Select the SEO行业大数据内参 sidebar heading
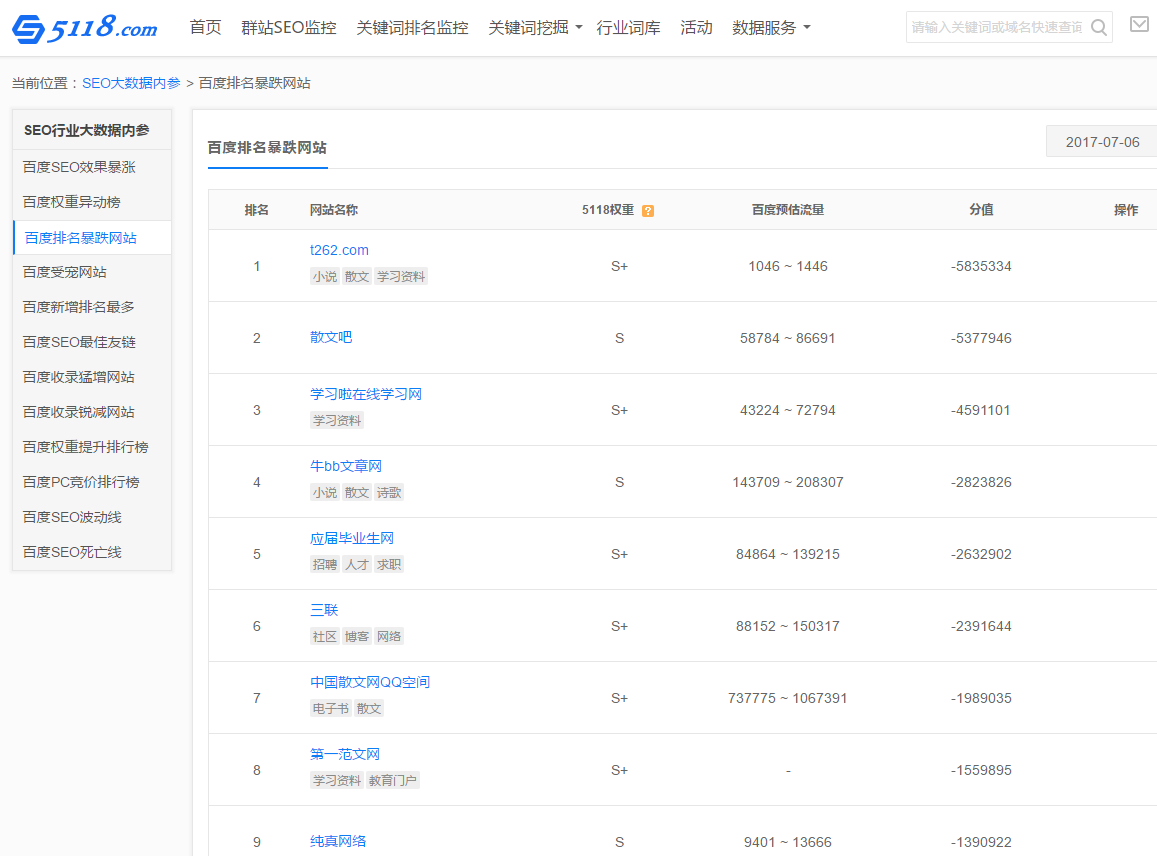Image resolution: width=1157 pixels, height=856 pixels. click(x=86, y=131)
